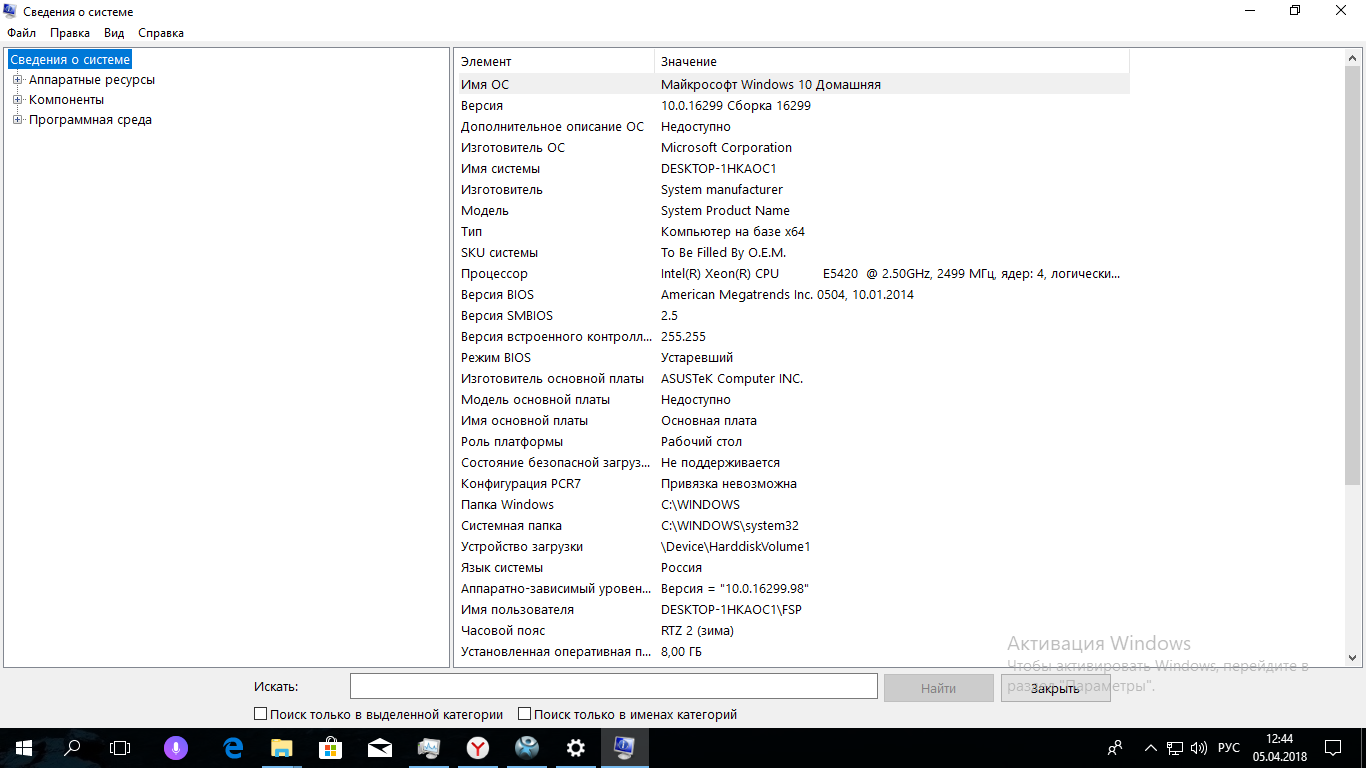The image size is (1366, 768).
Task: Open the Файл menu
Action: (x=21, y=33)
